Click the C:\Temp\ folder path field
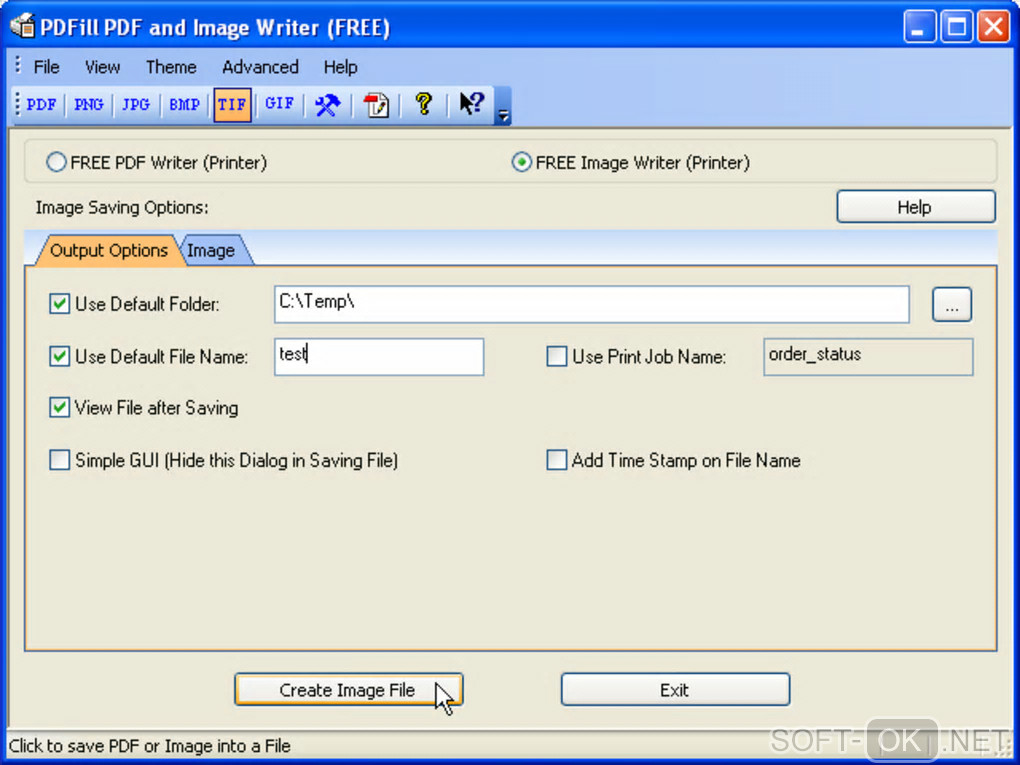The width and height of the screenshot is (1020, 765). pos(591,304)
